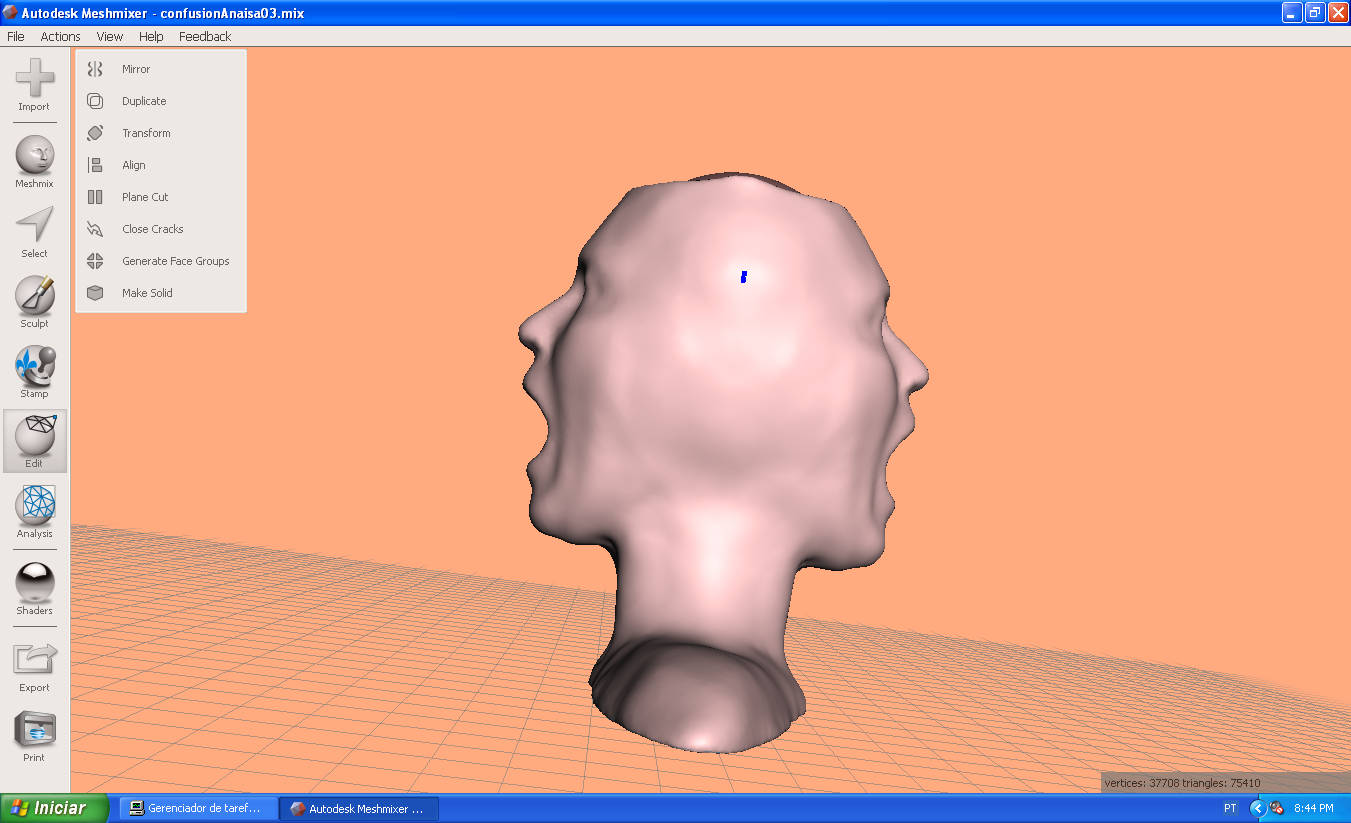Click the Generate Face Groups icon

tap(95, 261)
